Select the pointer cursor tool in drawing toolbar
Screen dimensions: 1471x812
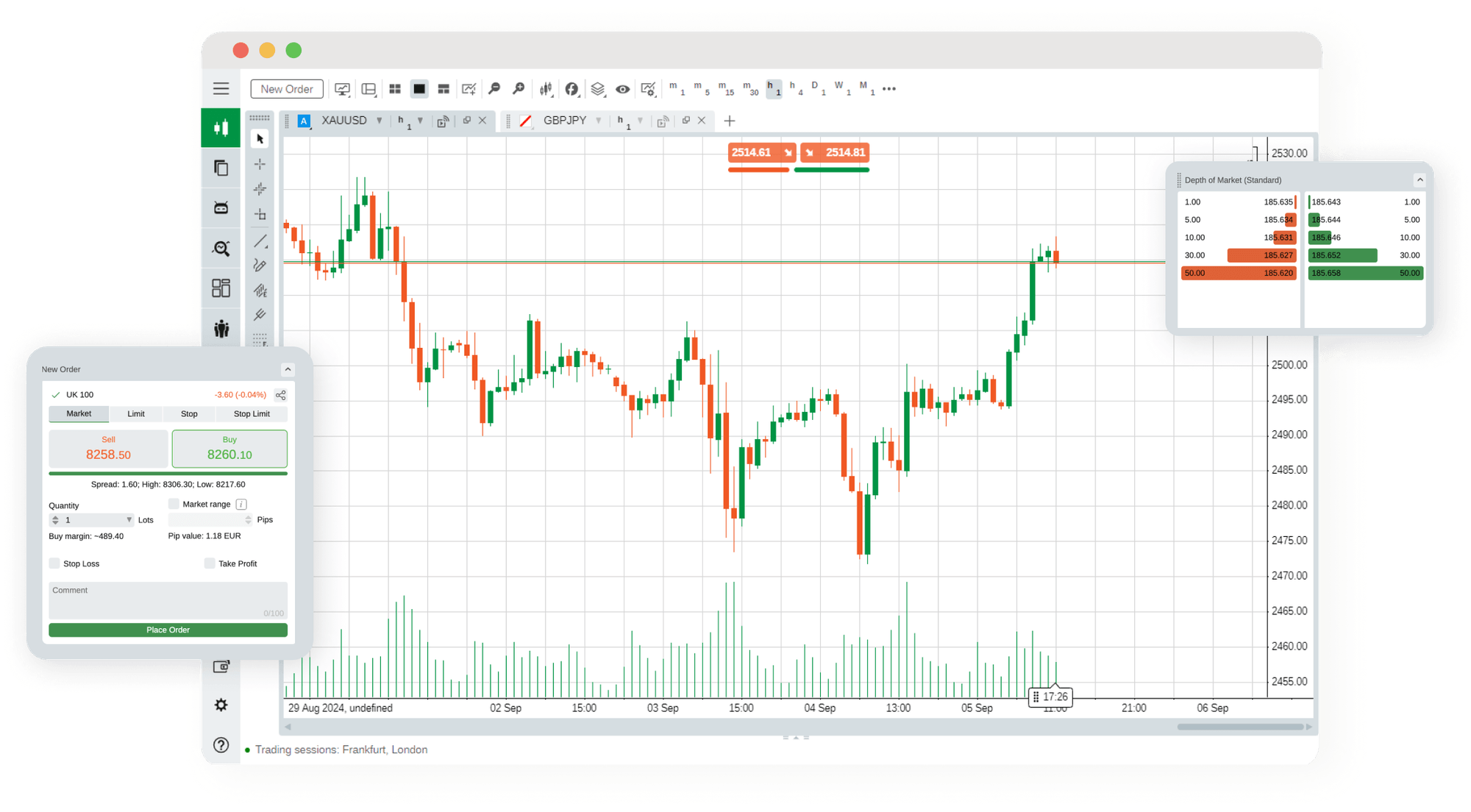point(260,139)
